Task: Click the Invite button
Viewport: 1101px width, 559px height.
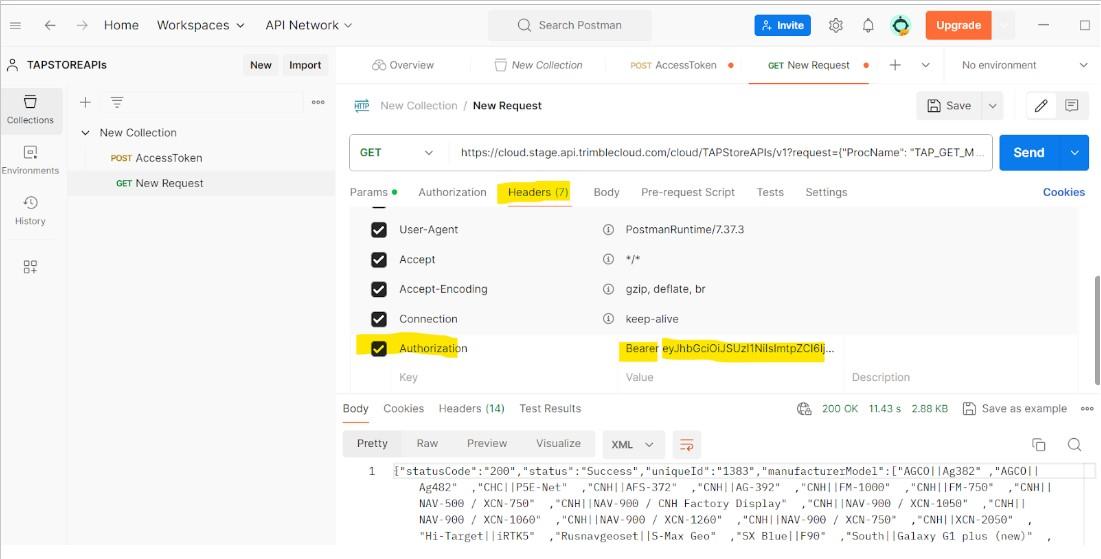Action: pos(783,25)
